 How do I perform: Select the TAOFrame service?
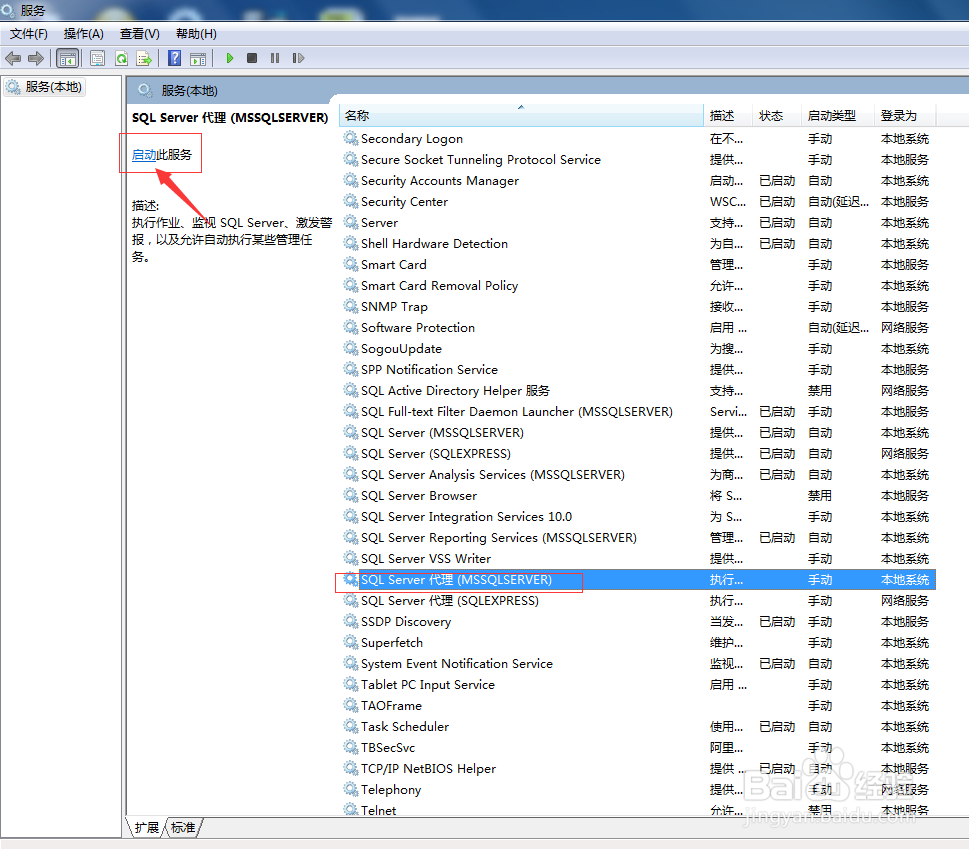[x=638, y=706]
